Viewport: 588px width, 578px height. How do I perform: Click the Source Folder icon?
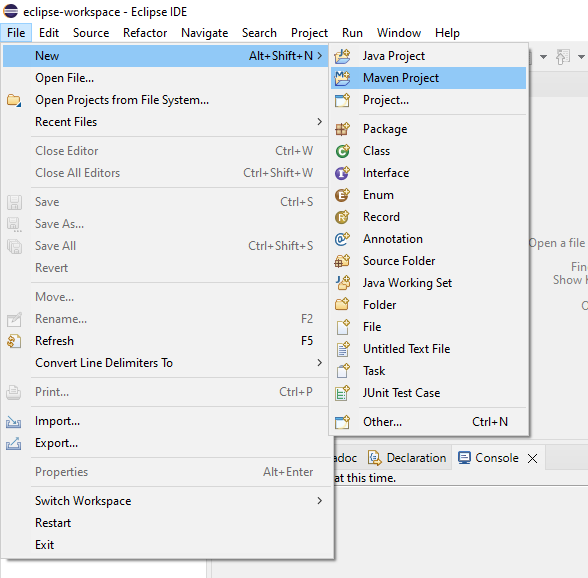tap(342, 261)
